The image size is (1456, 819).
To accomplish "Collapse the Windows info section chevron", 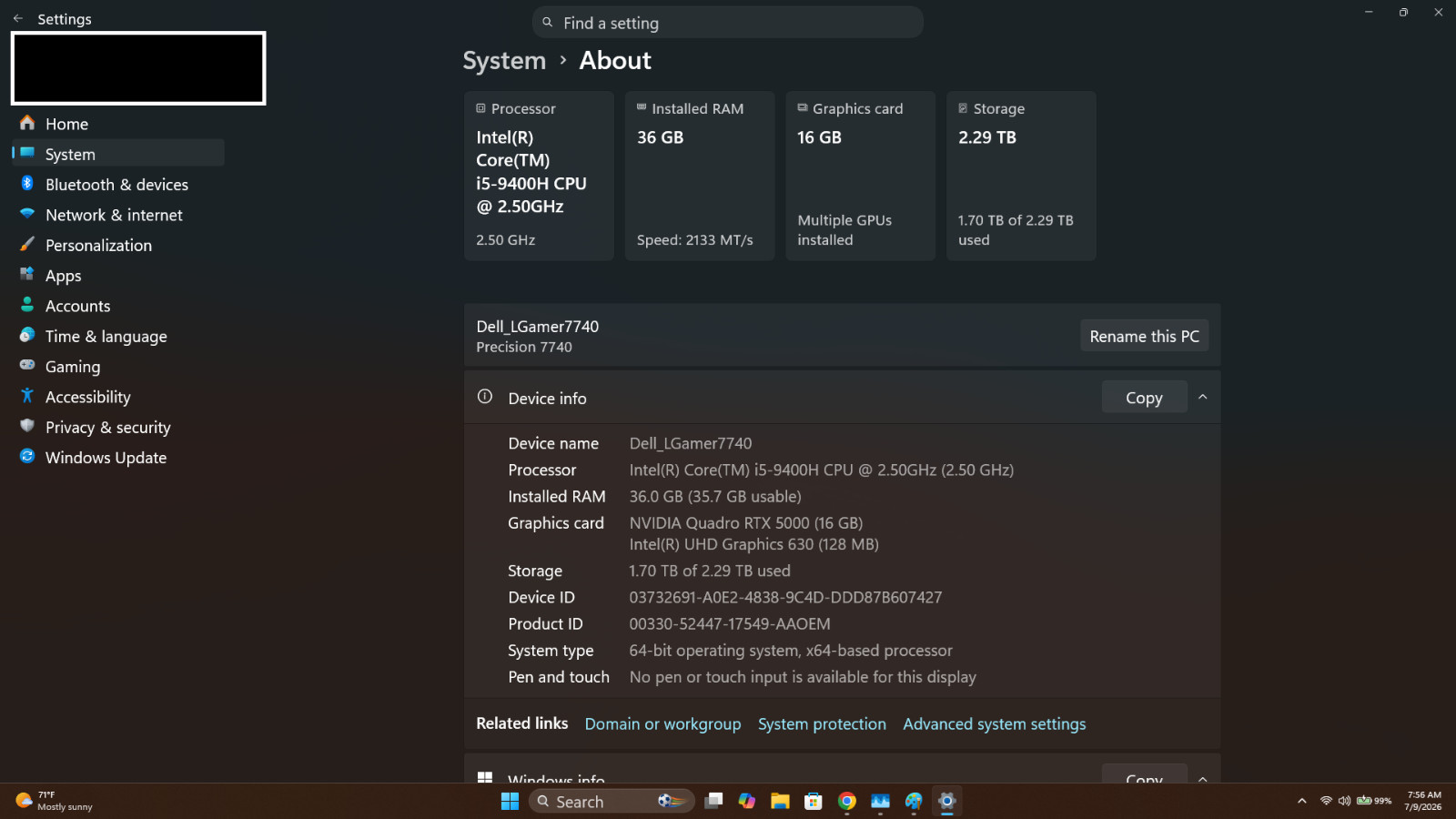I will pos(1203,778).
